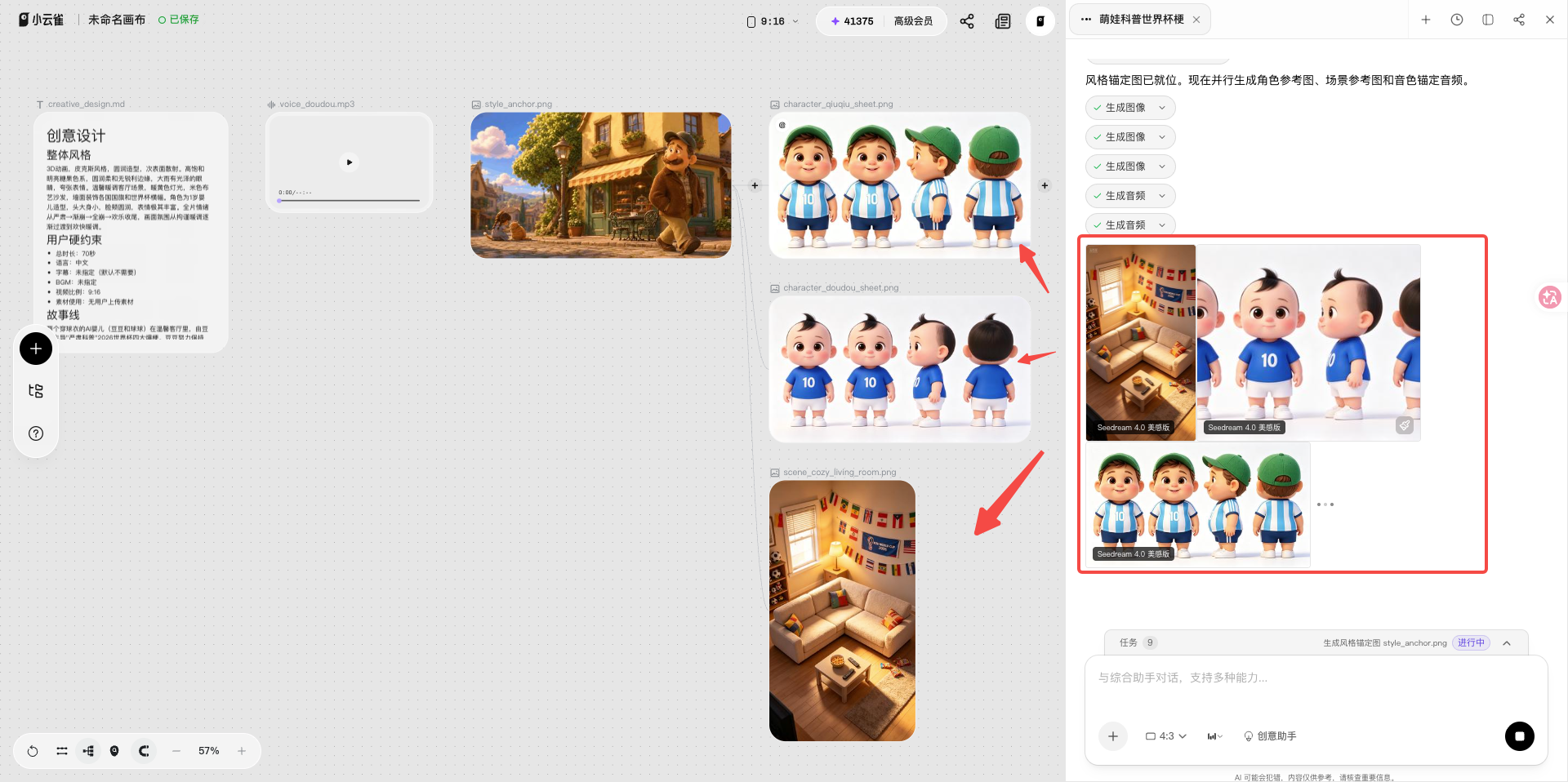The height and width of the screenshot is (782, 1568).
Task: Stop generation with the black stop button
Action: coord(1519,735)
